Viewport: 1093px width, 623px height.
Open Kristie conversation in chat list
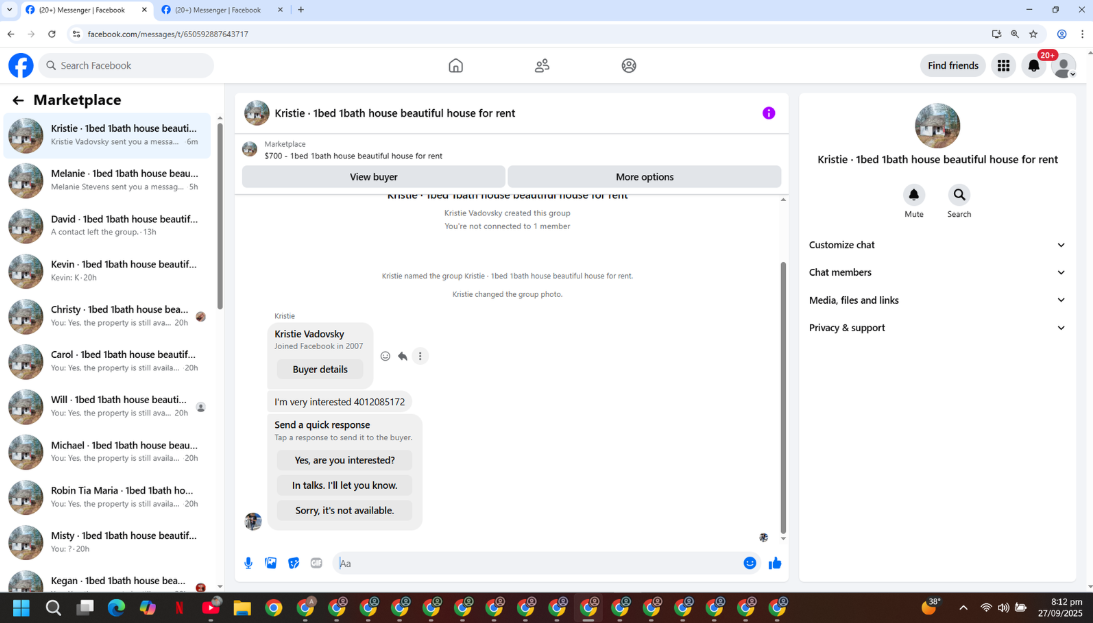click(x=107, y=135)
